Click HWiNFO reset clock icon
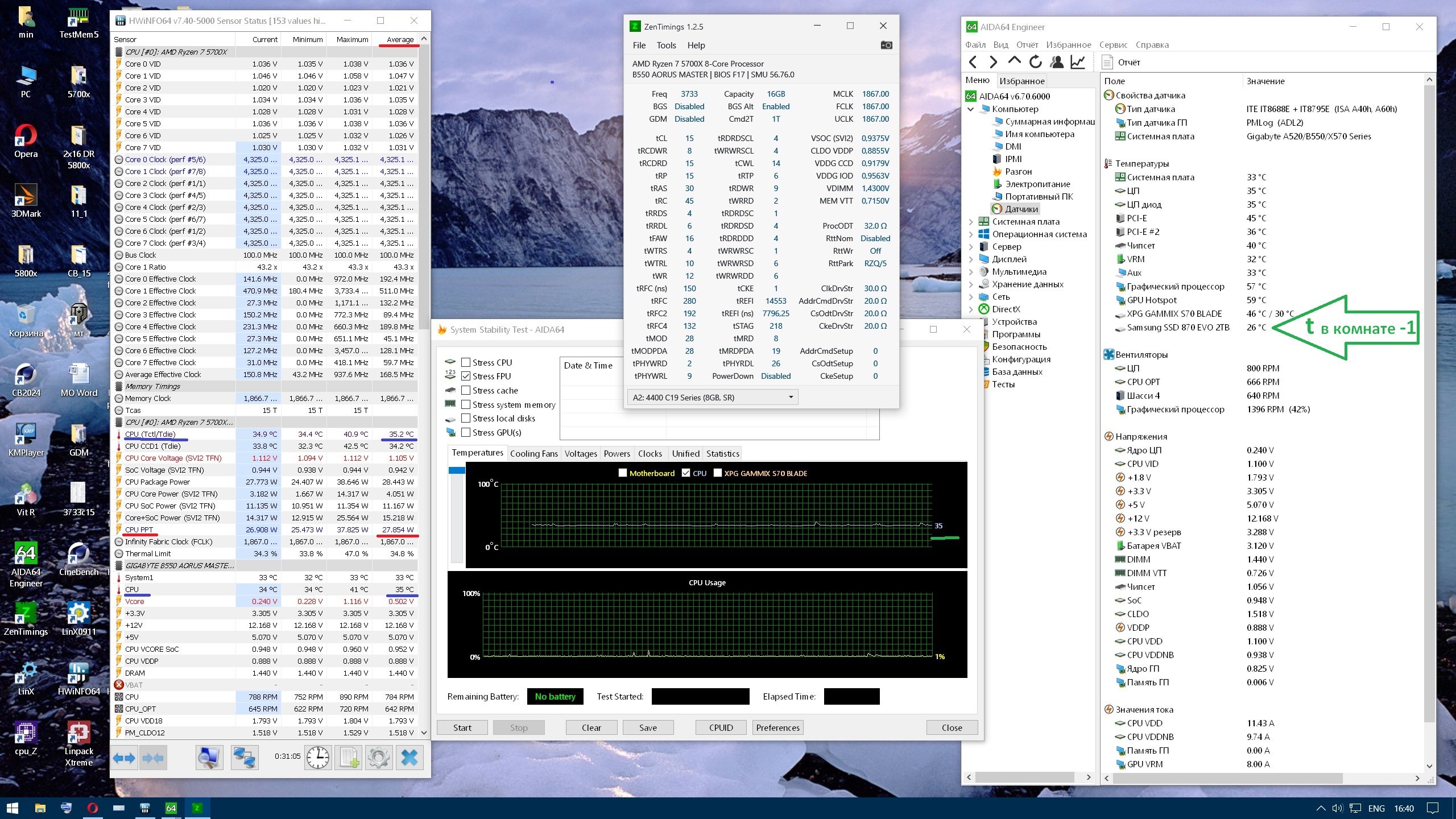 (317, 757)
